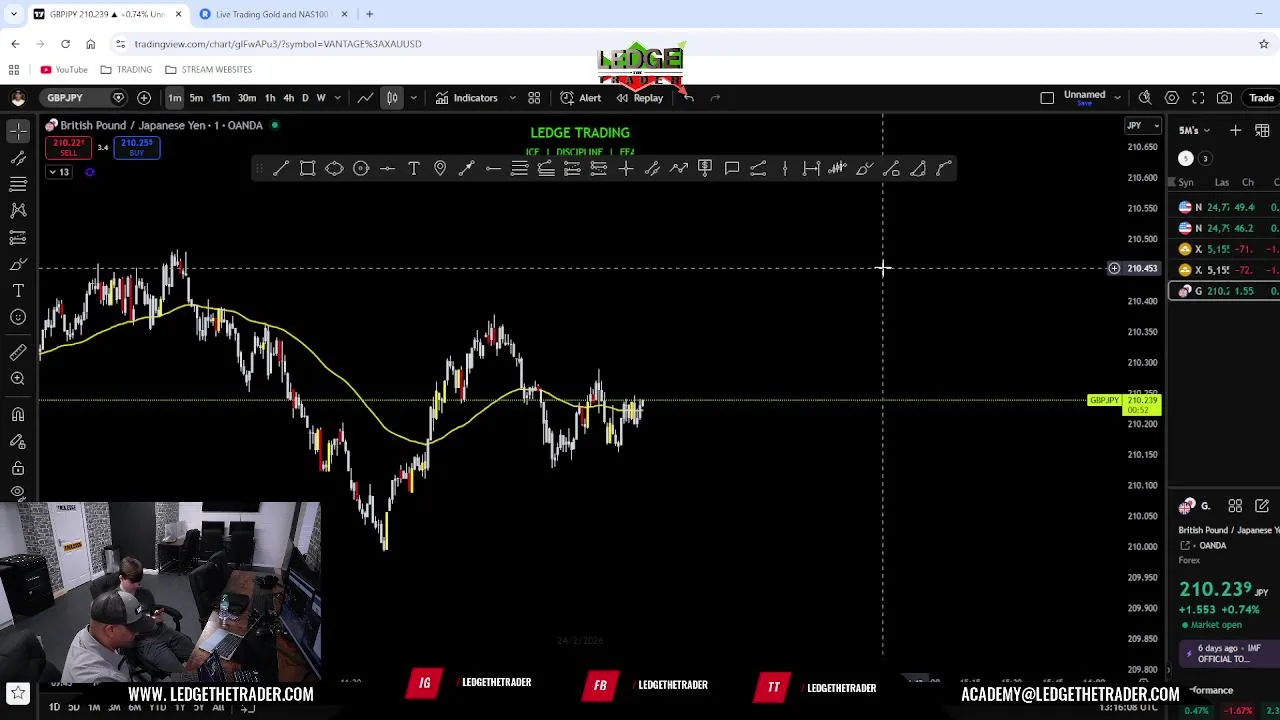The width and height of the screenshot is (1280, 720).
Task: Click the 210.22 SELL button
Action: tap(69, 147)
